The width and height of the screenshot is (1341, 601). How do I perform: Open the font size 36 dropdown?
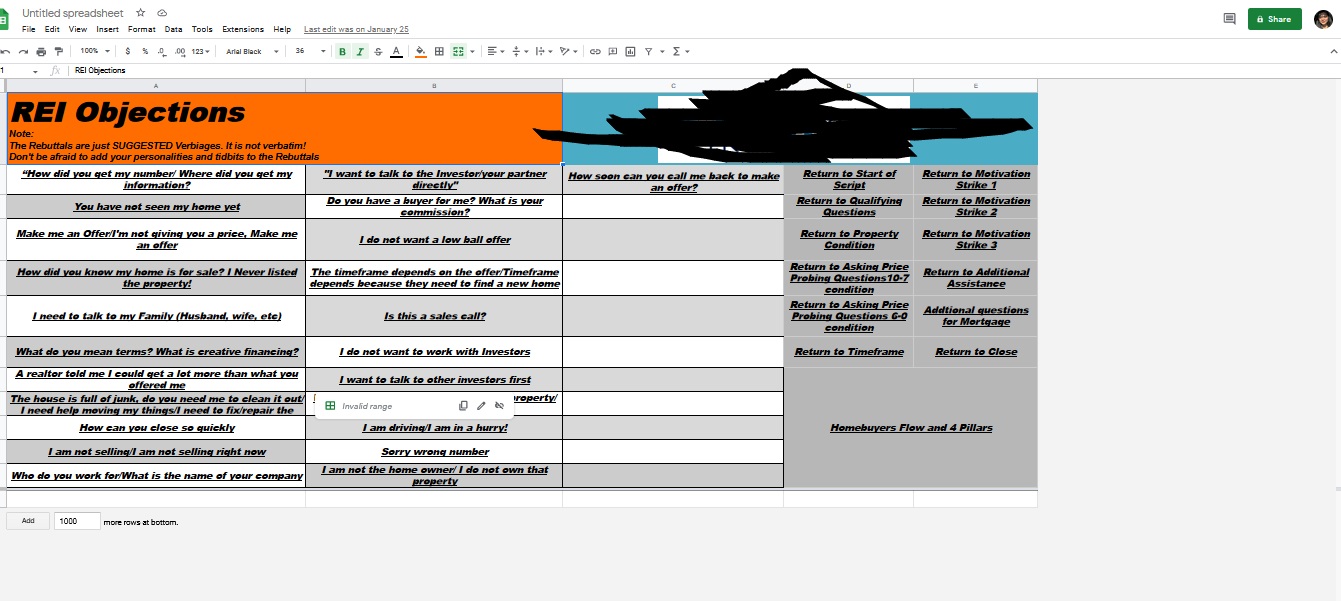coord(309,51)
